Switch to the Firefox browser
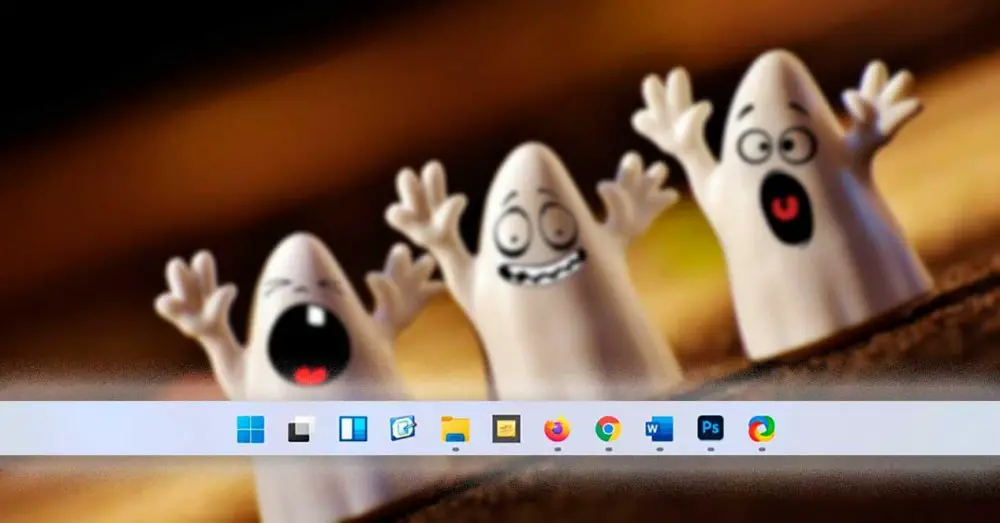The width and height of the screenshot is (1000, 523). (x=557, y=430)
